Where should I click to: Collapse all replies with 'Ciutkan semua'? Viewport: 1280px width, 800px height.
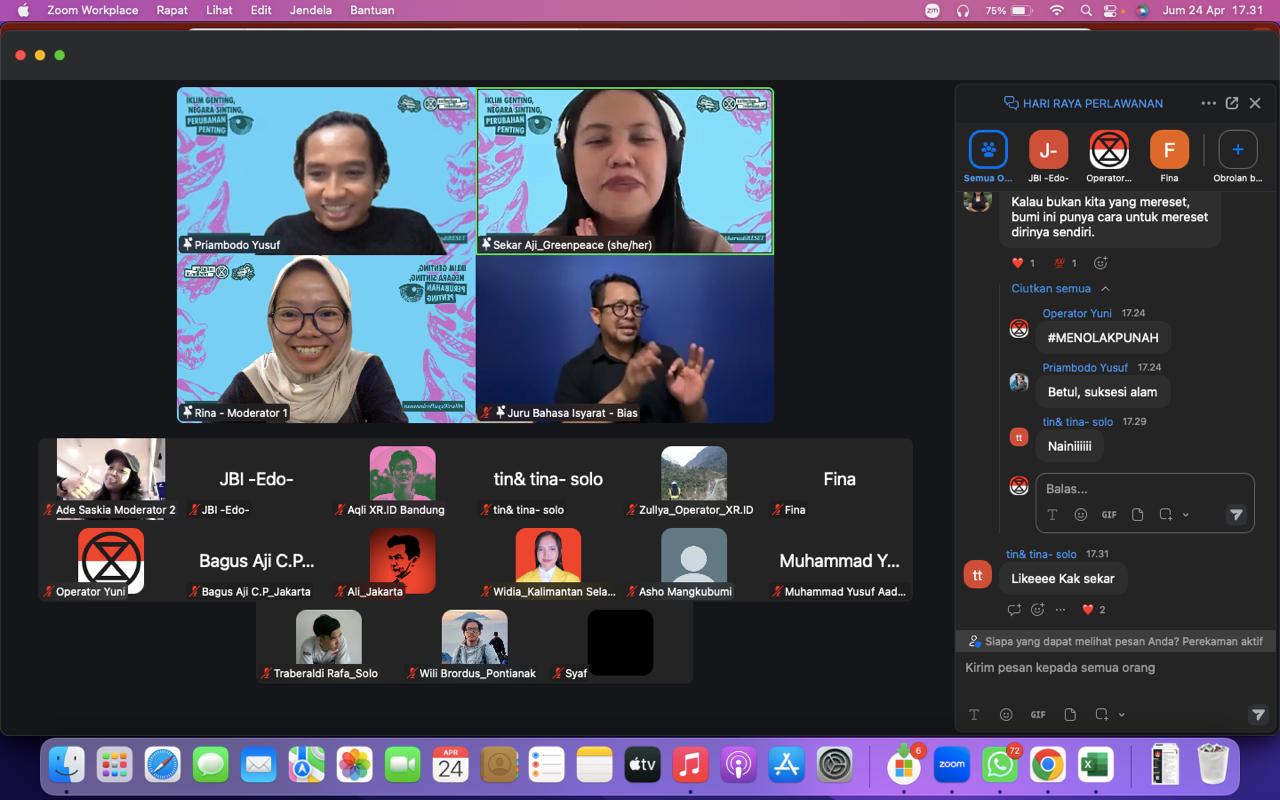1060,289
